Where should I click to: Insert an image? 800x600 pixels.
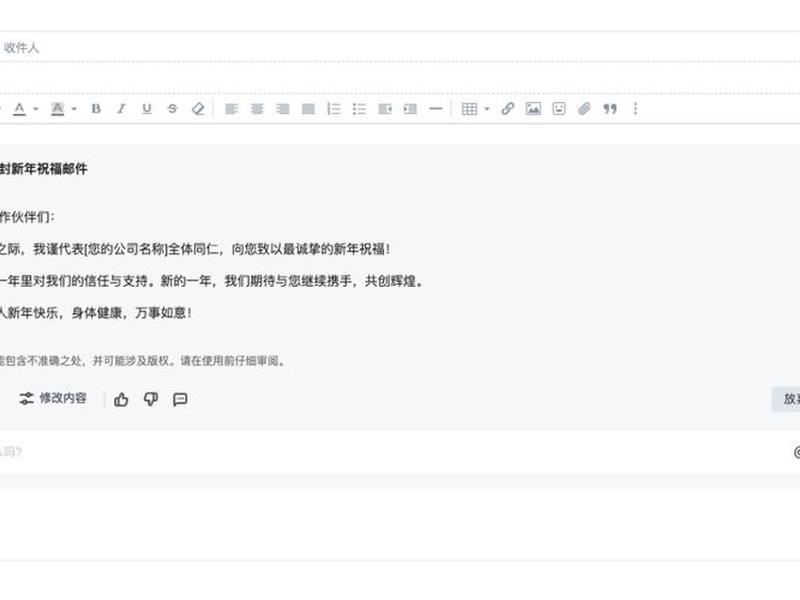coord(533,109)
